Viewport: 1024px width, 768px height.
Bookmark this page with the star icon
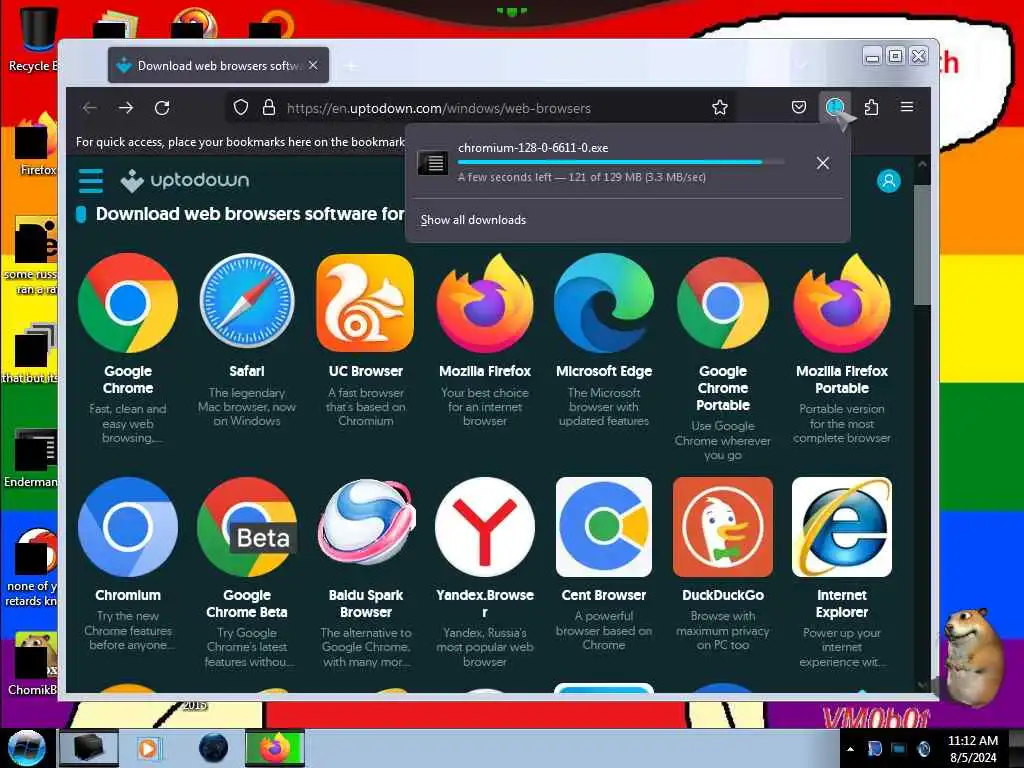tap(720, 108)
